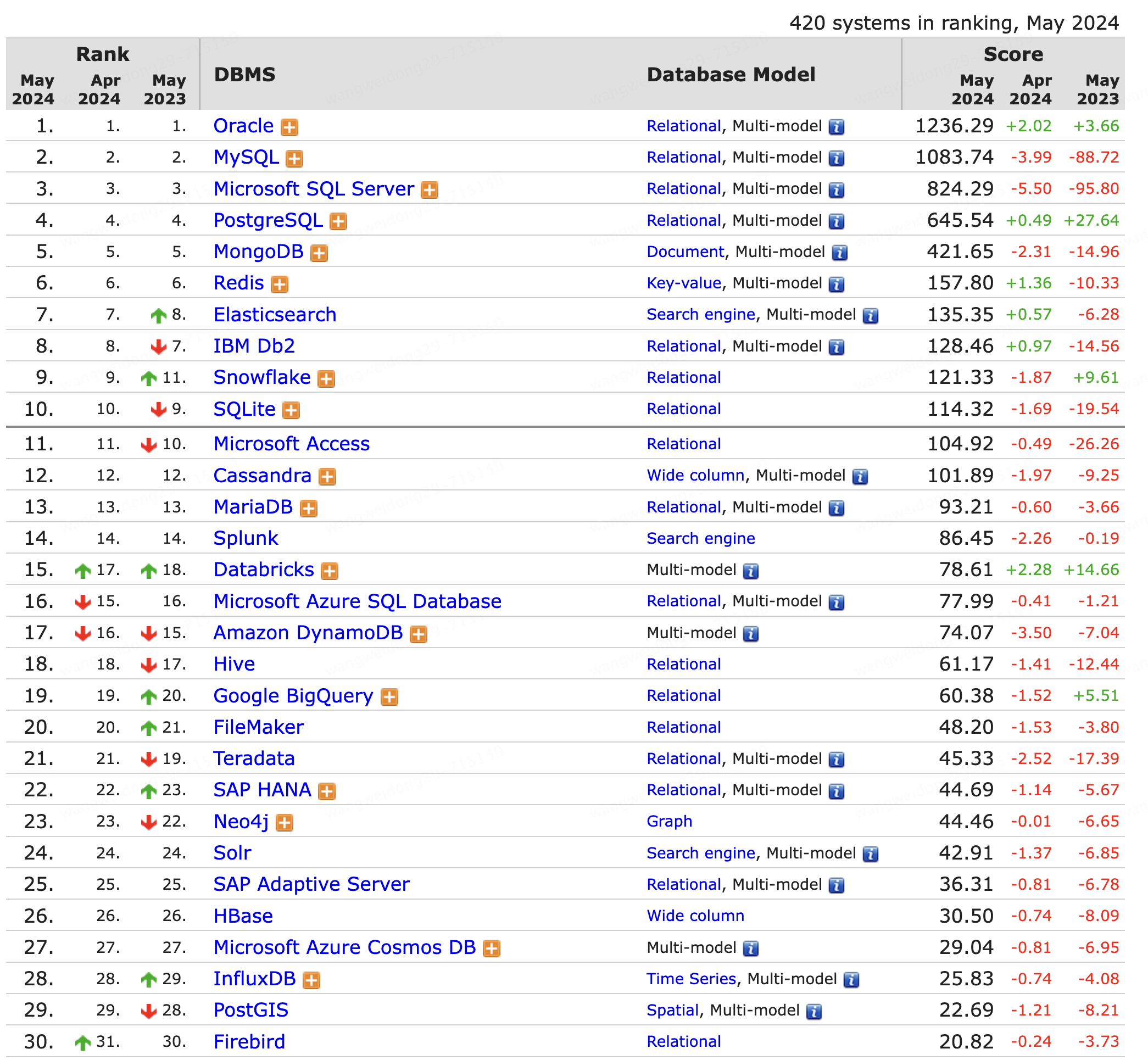Click the plus icon next to Amazon DynamoDB
The height and width of the screenshot is (1060, 1148).
(419, 634)
